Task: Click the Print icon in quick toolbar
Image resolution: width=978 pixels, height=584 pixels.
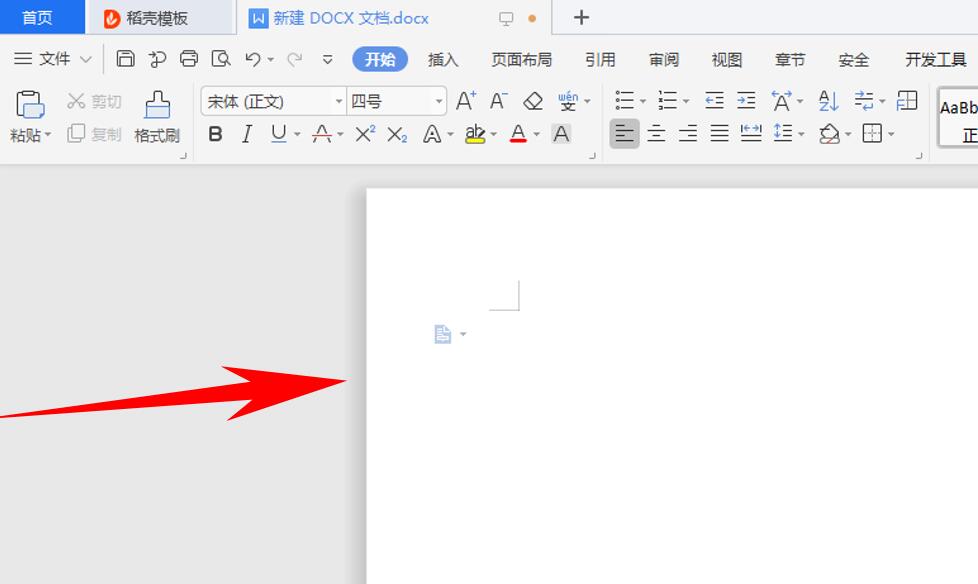Action: [189, 59]
